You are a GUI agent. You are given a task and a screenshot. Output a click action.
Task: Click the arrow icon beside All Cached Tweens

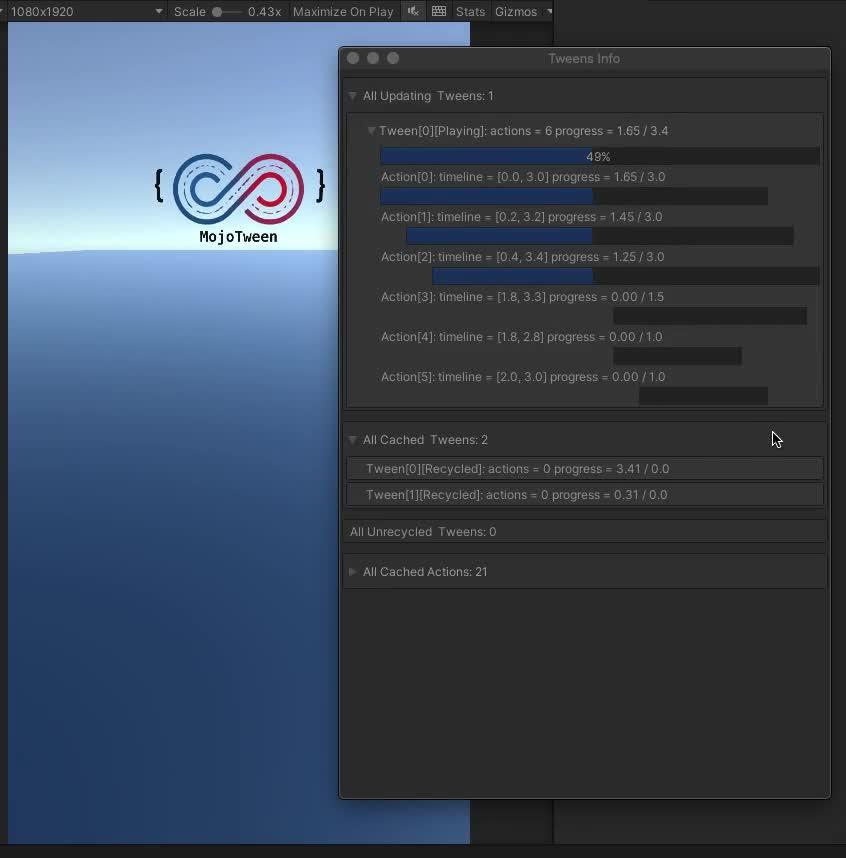352,440
